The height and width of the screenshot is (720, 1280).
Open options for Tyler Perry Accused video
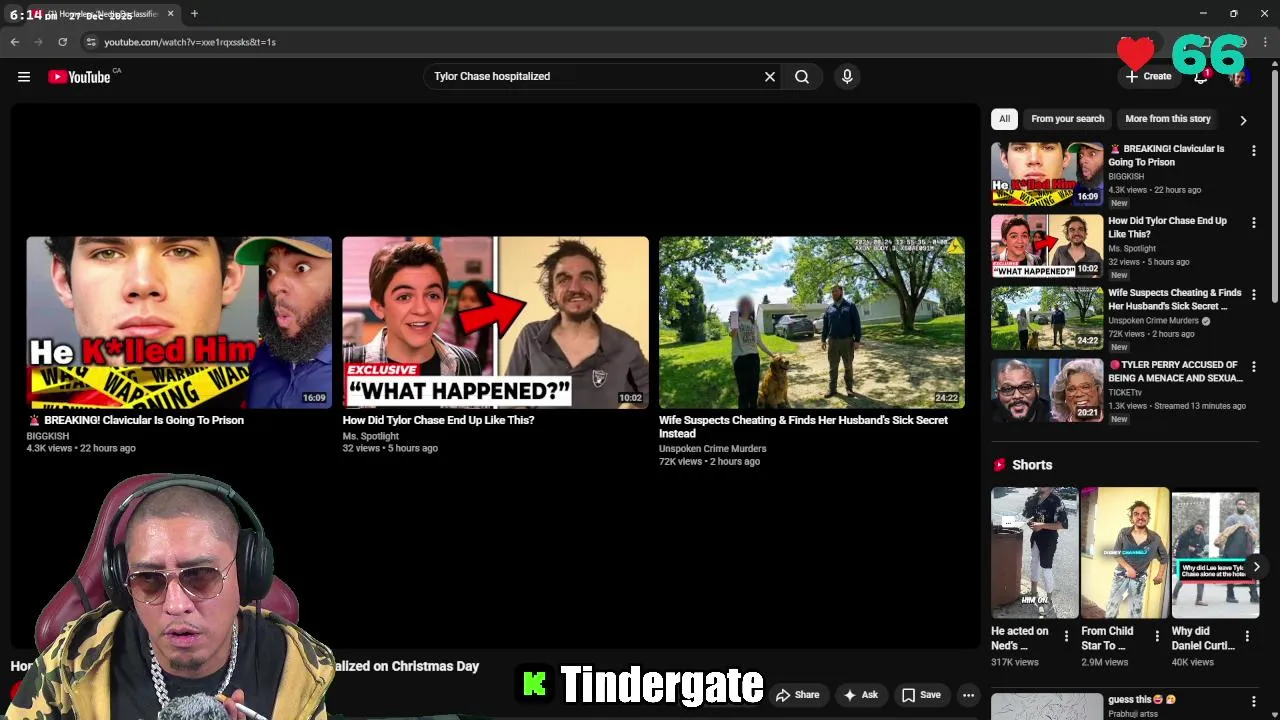[1253, 367]
